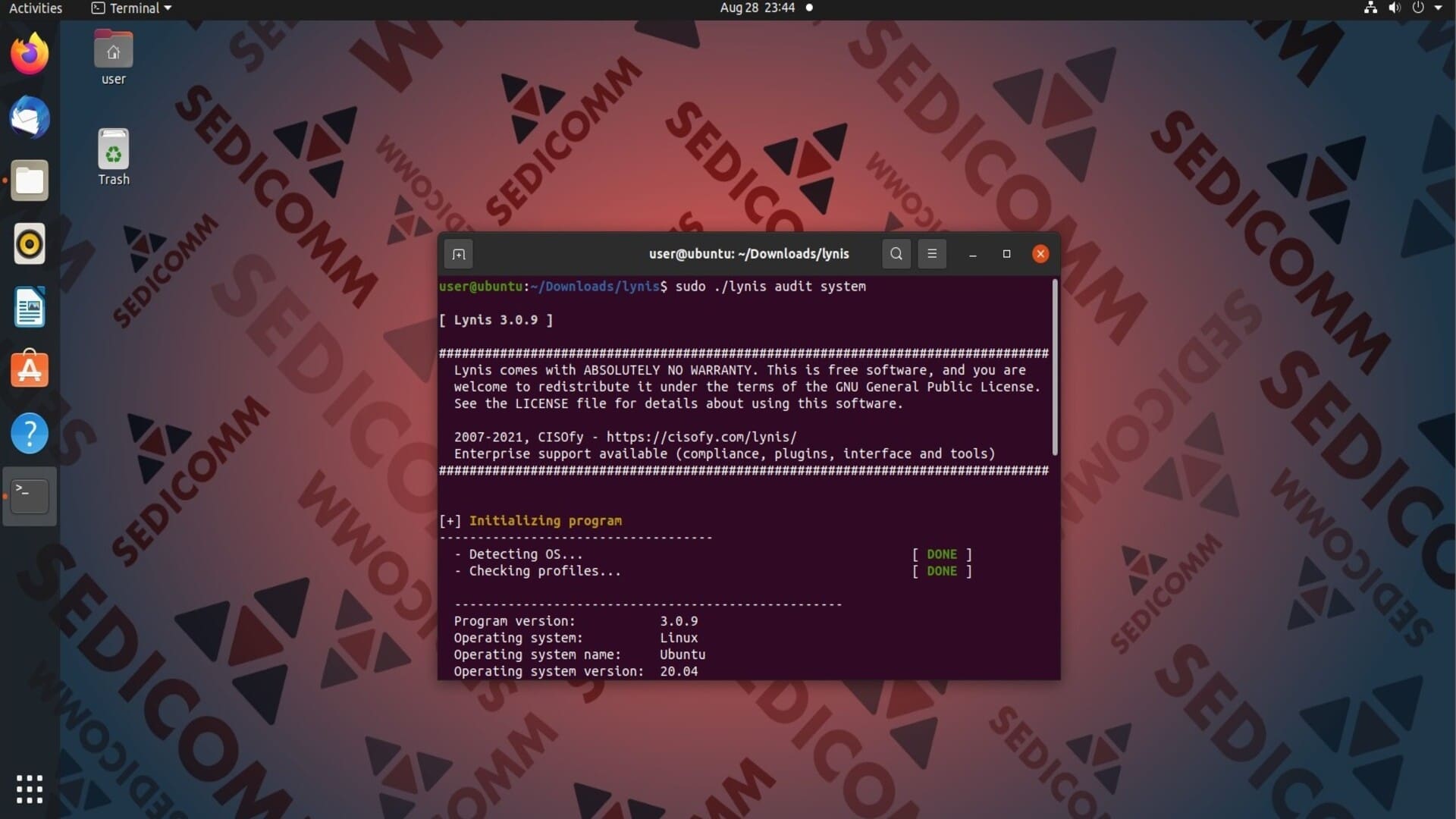Click the '[ Lynis 3.0.9 ]' line
Image resolution: width=1456 pixels, height=819 pixels.
tap(496, 320)
